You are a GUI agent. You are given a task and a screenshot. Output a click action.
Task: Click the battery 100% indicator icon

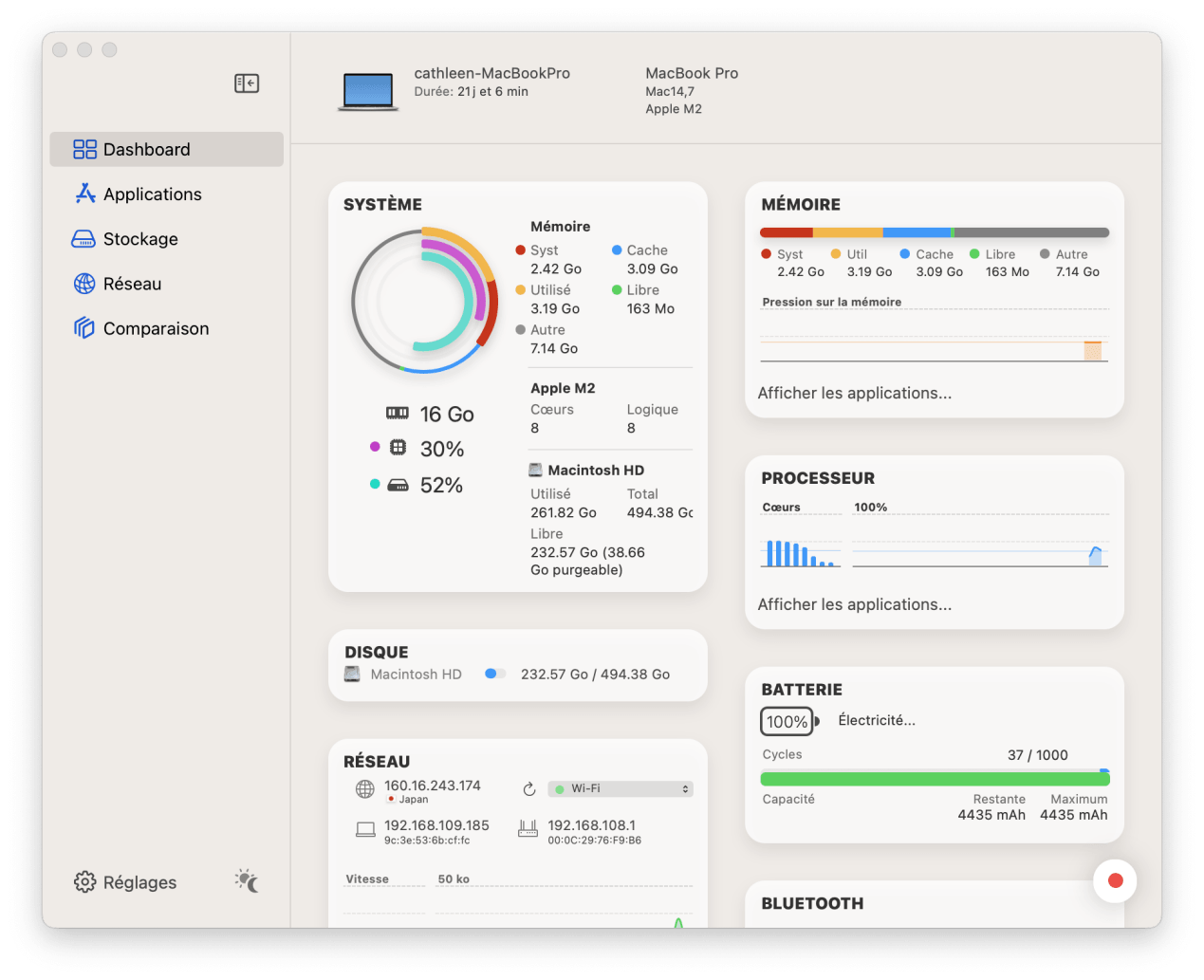click(789, 722)
